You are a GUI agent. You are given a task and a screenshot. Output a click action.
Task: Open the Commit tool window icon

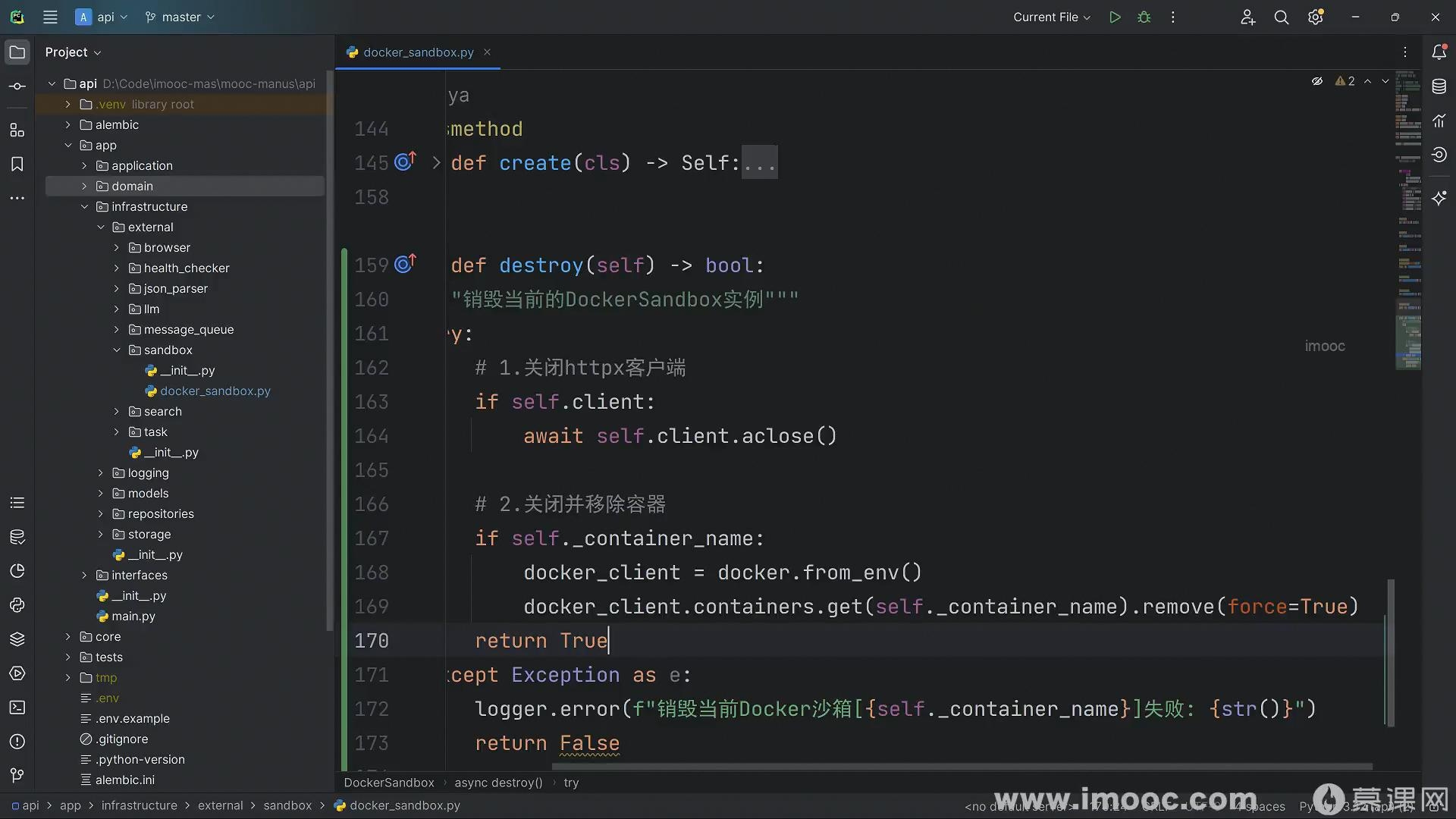pyautogui.click(x=17, y=86)
